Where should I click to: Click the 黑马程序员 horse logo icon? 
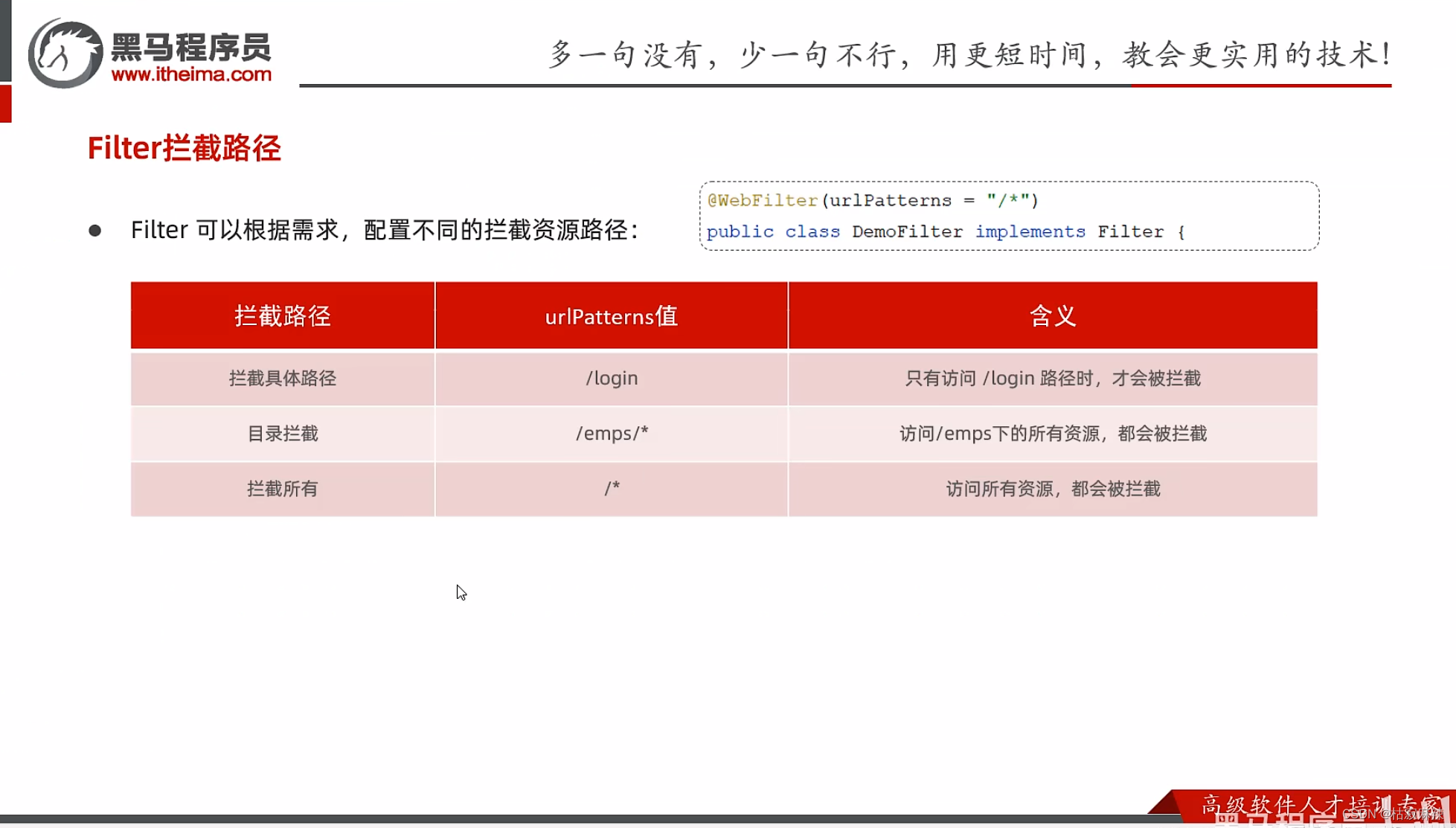coord(65,54)
